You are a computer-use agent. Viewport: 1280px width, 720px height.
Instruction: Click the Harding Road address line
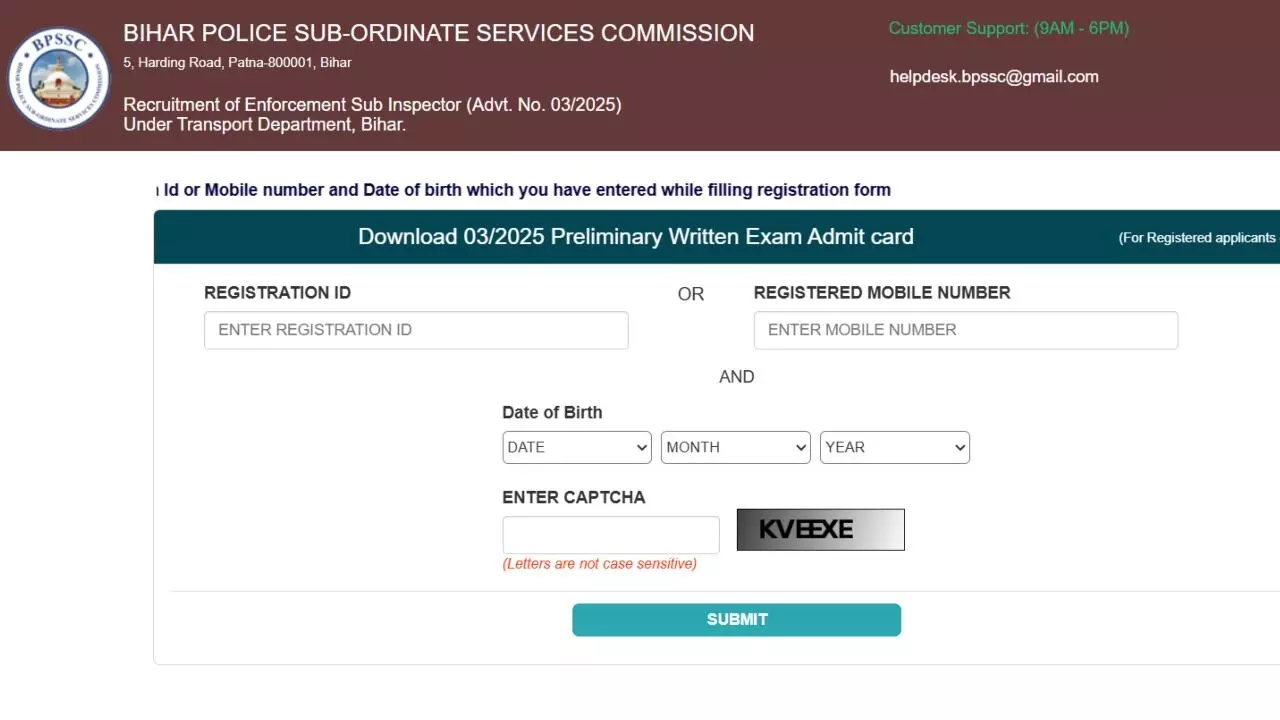coord(237,63)
